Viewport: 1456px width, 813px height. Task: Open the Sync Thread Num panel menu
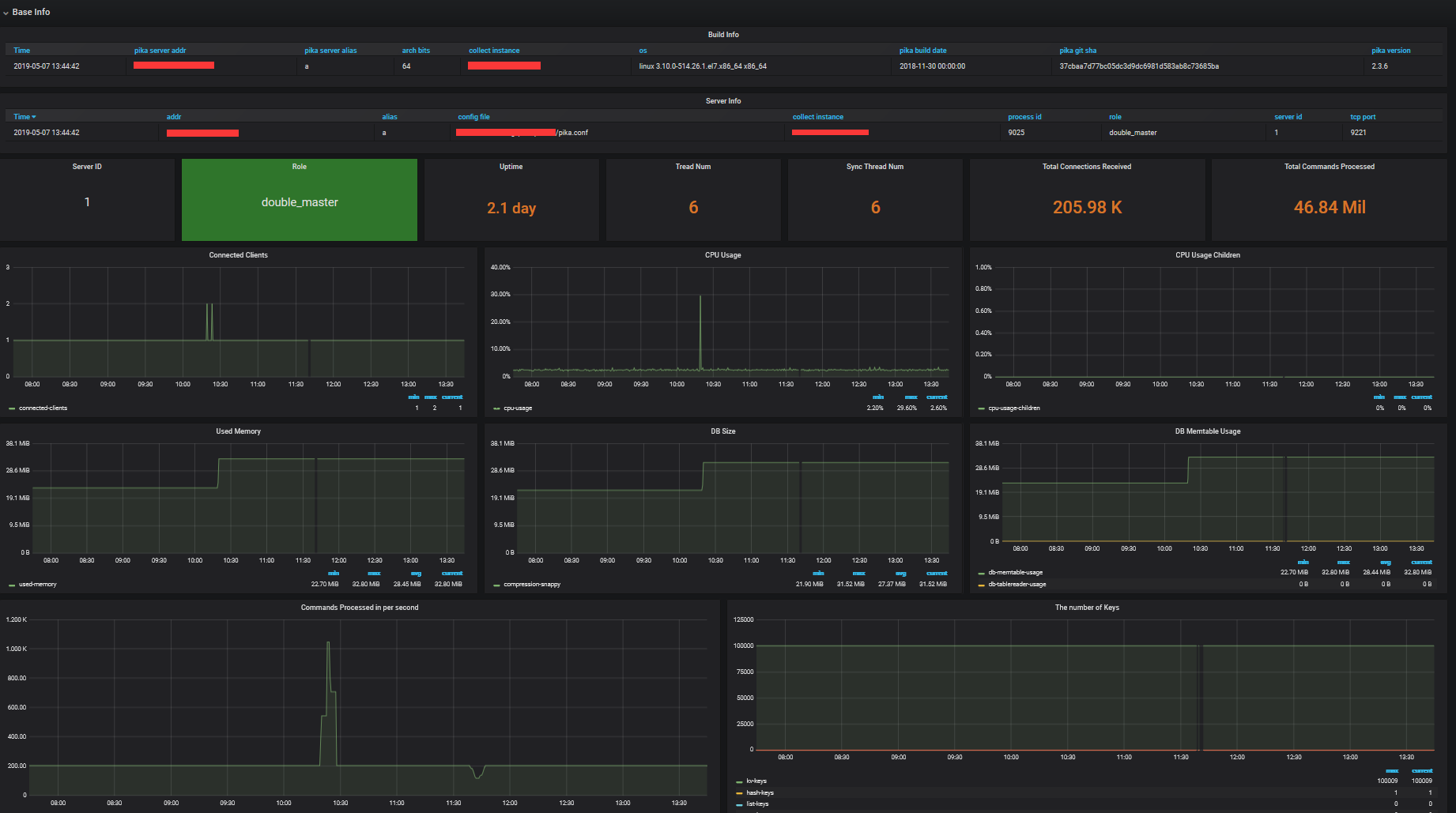pyautogui.click(x=874, y=167)
